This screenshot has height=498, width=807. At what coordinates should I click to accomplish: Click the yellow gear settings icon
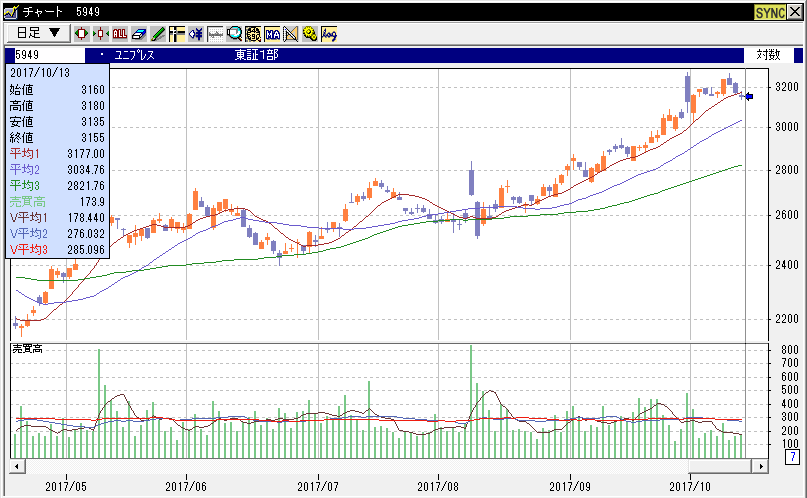click(x=310, y=33)
